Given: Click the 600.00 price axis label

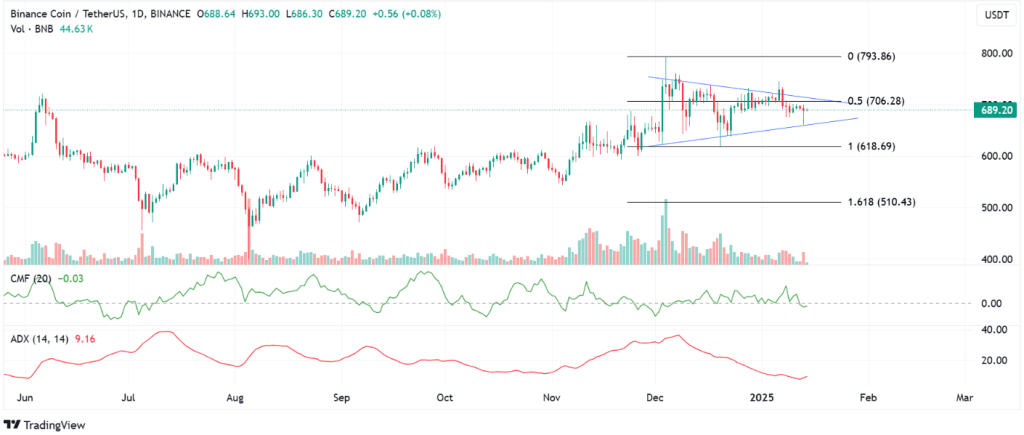Looking at the screenshot, I should point(997,155).
